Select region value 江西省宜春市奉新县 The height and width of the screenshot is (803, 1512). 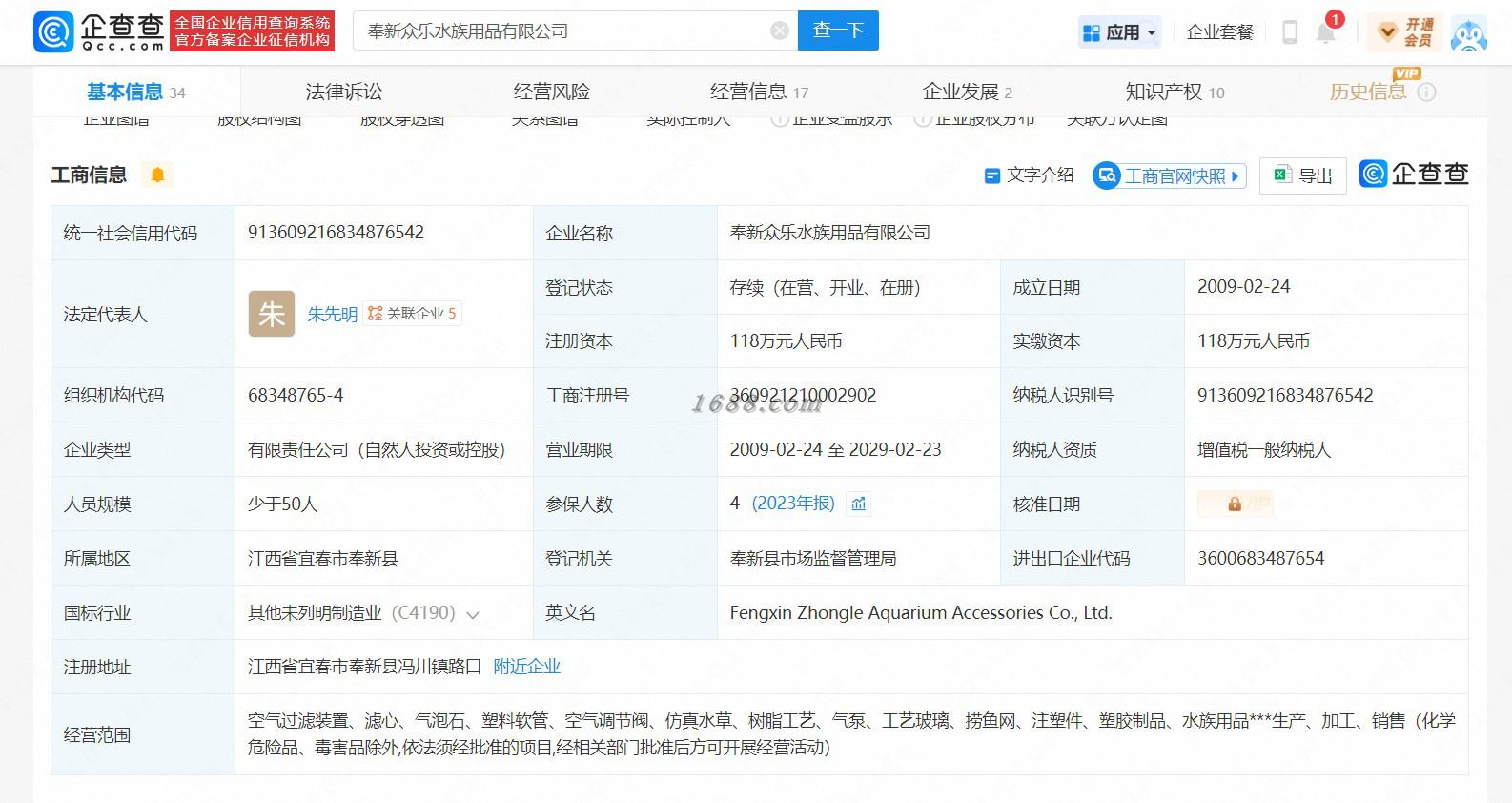322,558
